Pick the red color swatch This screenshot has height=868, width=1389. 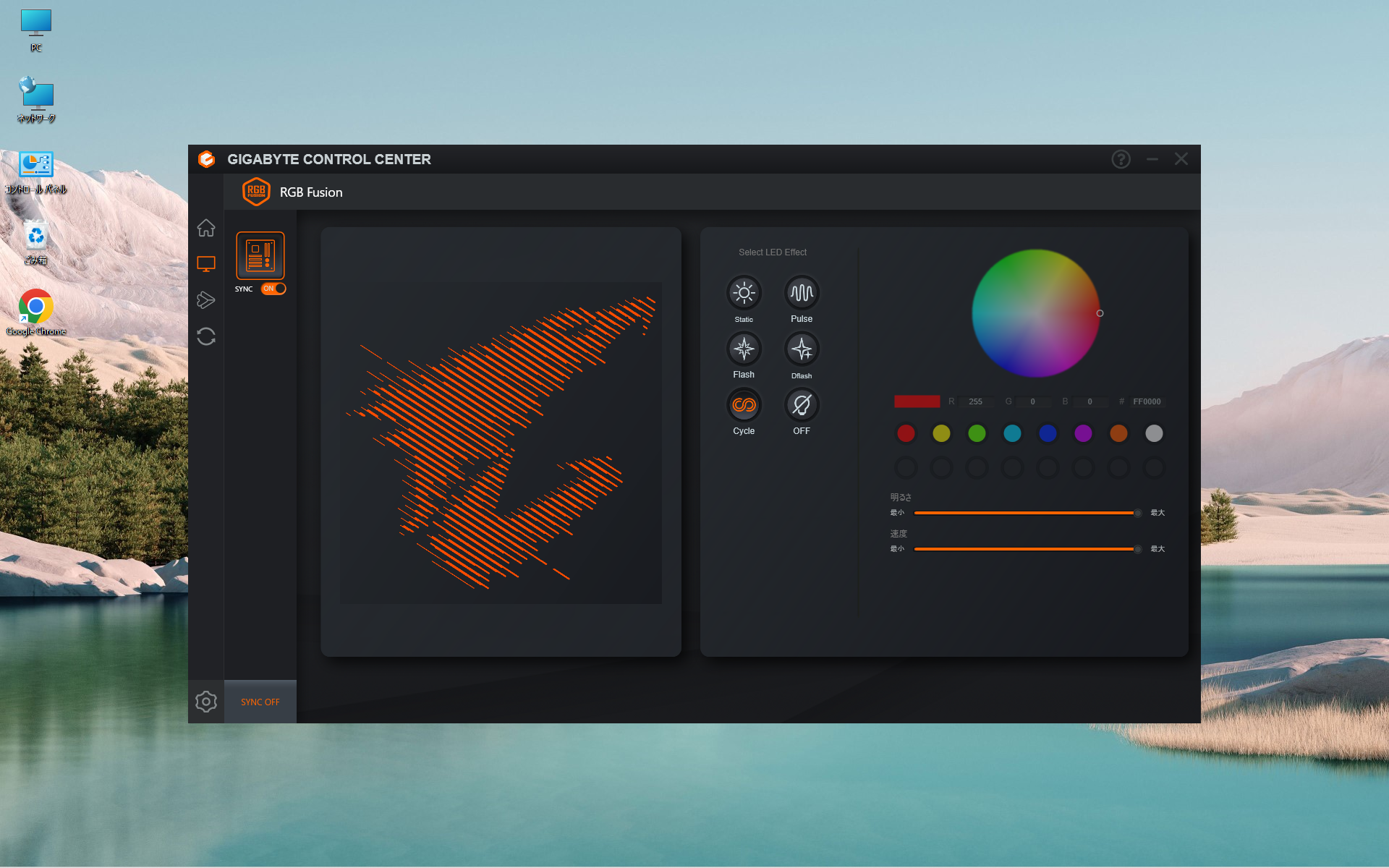pos(906,433)
